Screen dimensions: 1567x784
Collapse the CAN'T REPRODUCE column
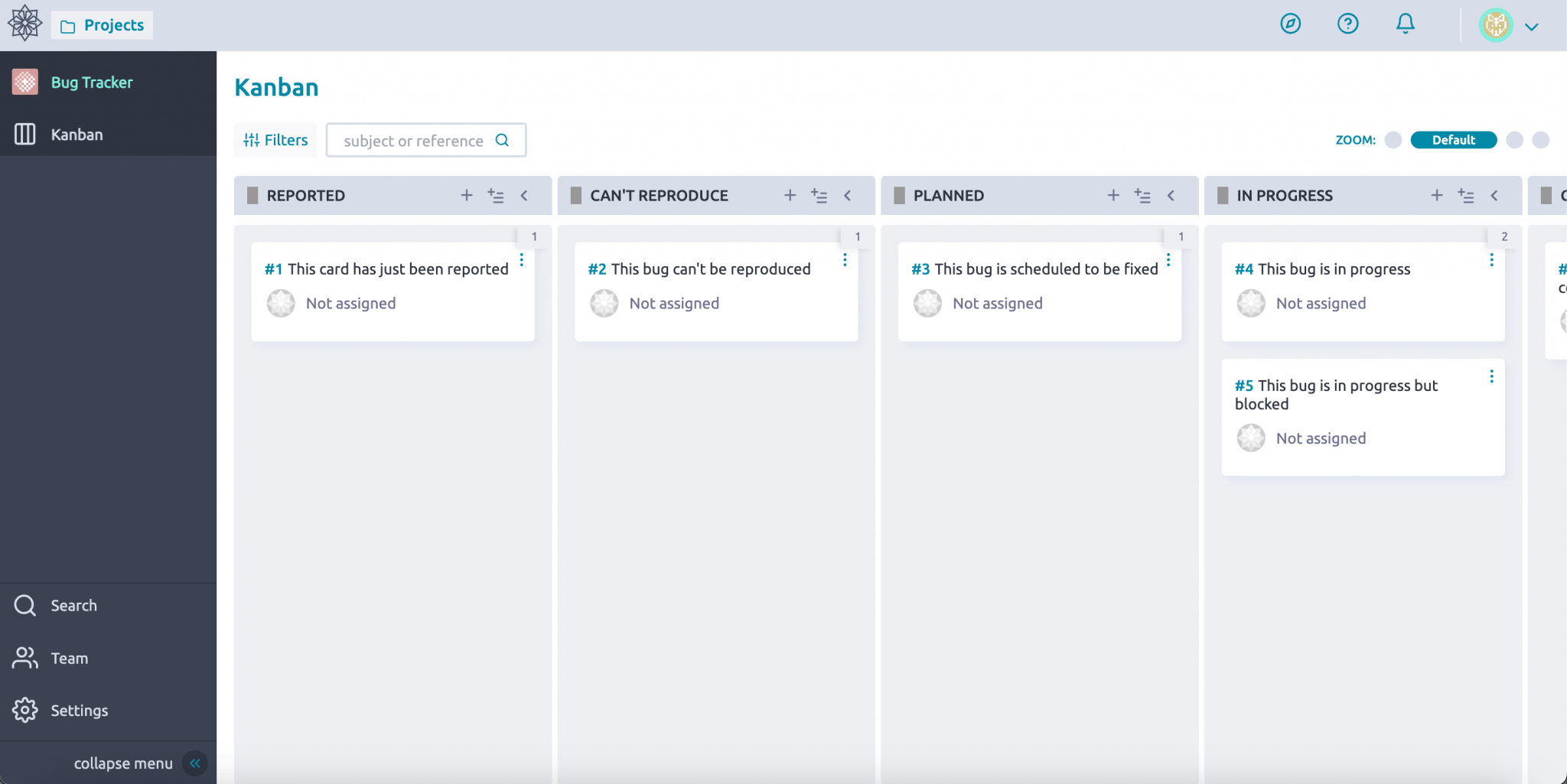(x=849, y=195)
